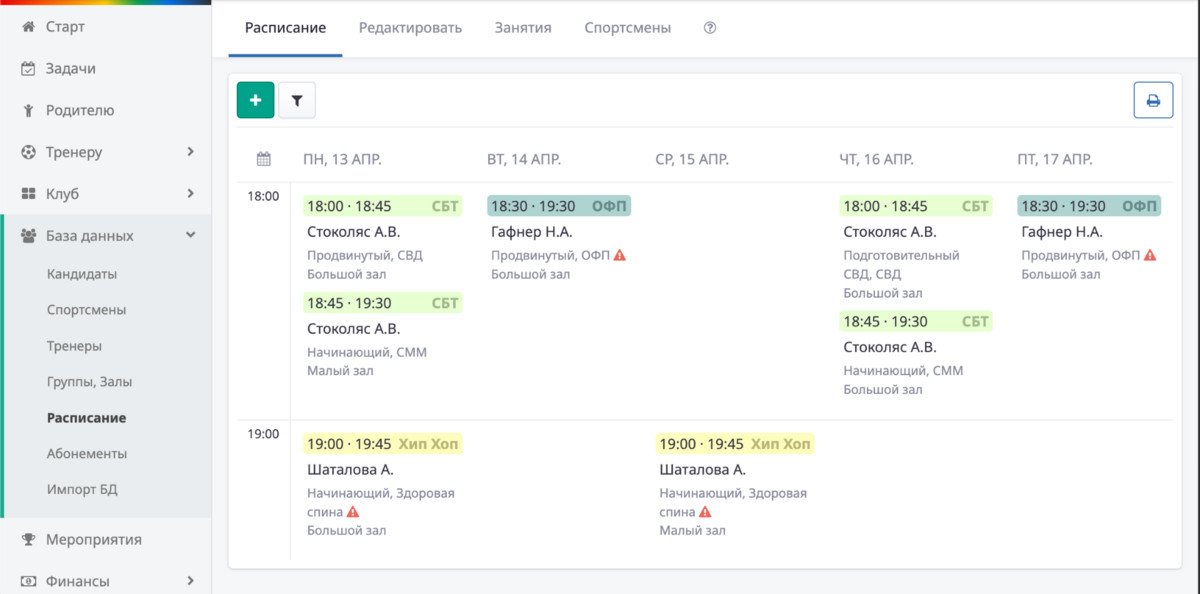
Task: Click the print schedule icon
Action: click(1153, 100)
